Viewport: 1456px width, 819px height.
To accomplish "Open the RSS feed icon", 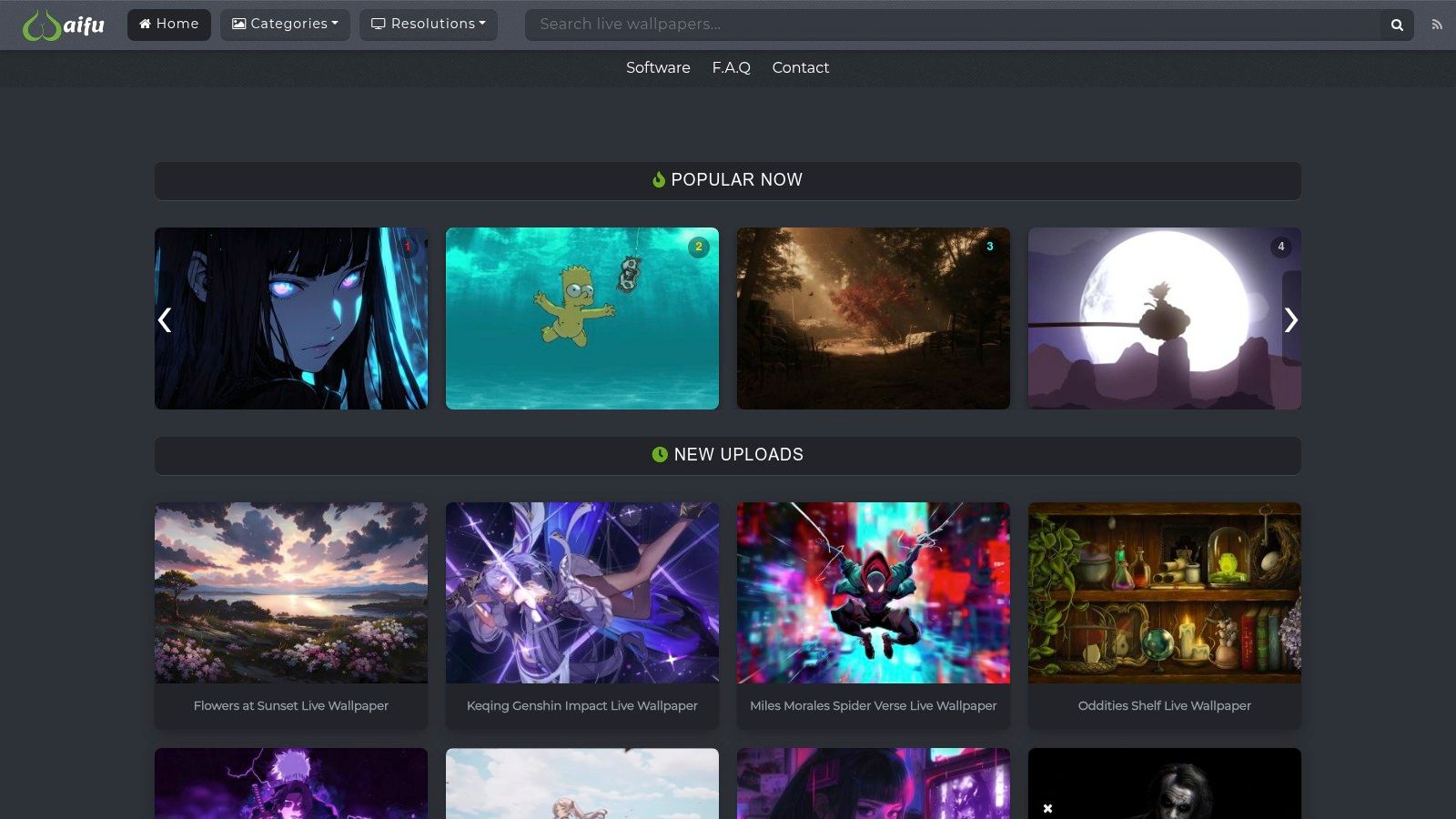I will coord(1437,25).
